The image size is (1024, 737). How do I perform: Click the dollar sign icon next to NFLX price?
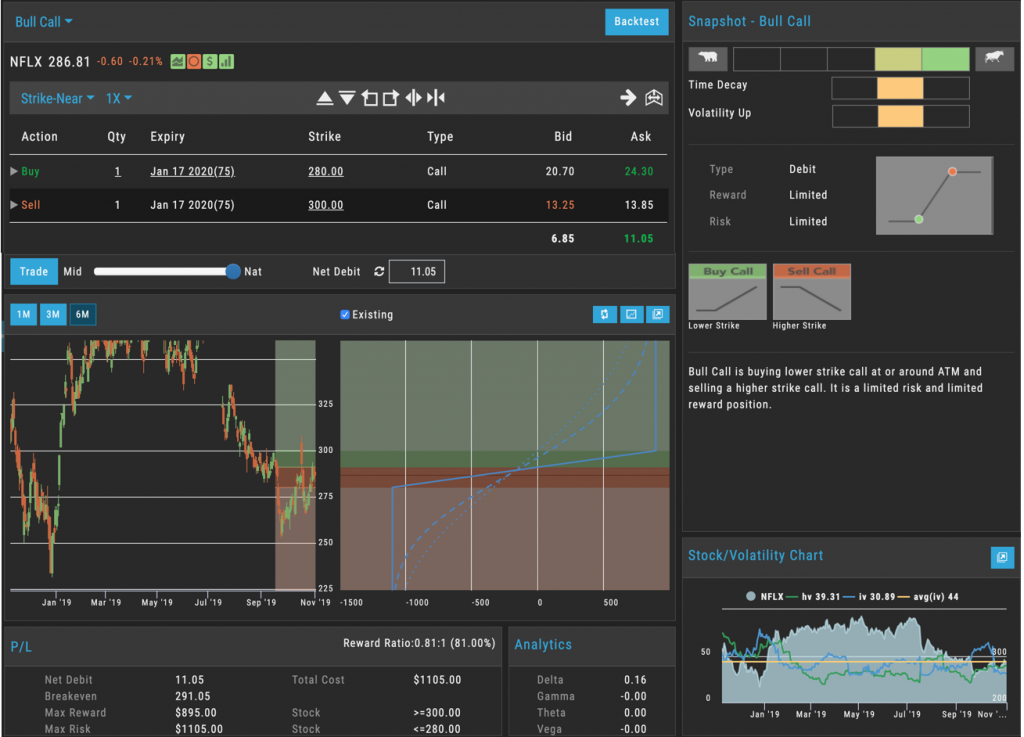click(x=210, y=61)
